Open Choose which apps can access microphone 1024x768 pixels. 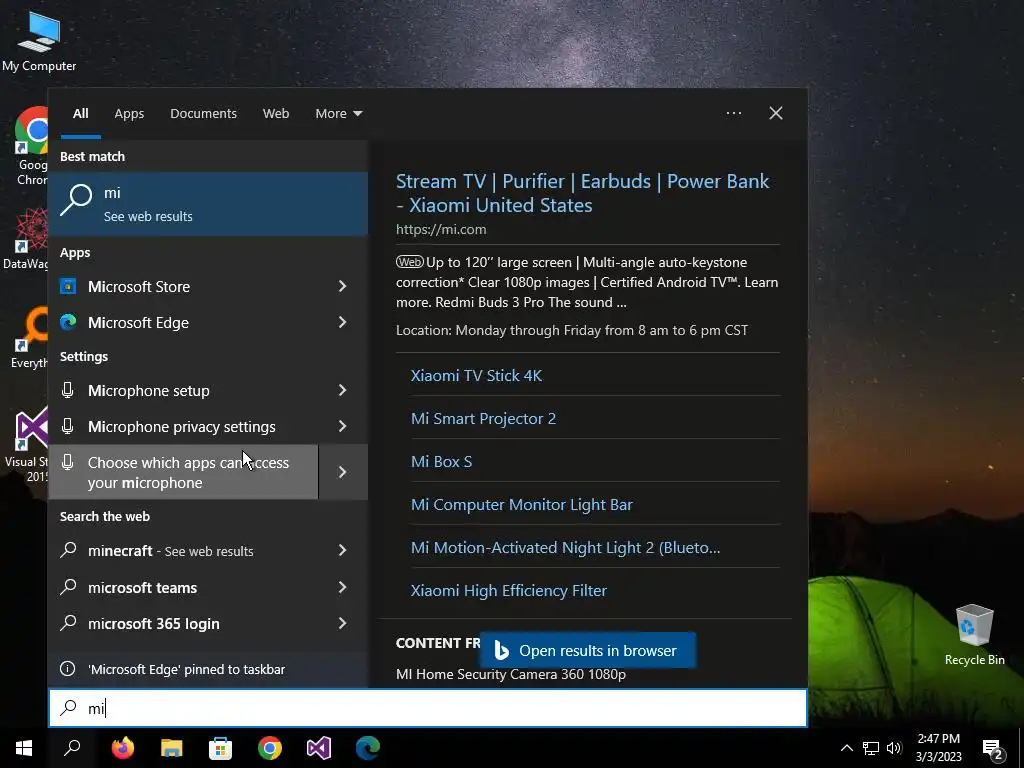click(x=183, y=472)
